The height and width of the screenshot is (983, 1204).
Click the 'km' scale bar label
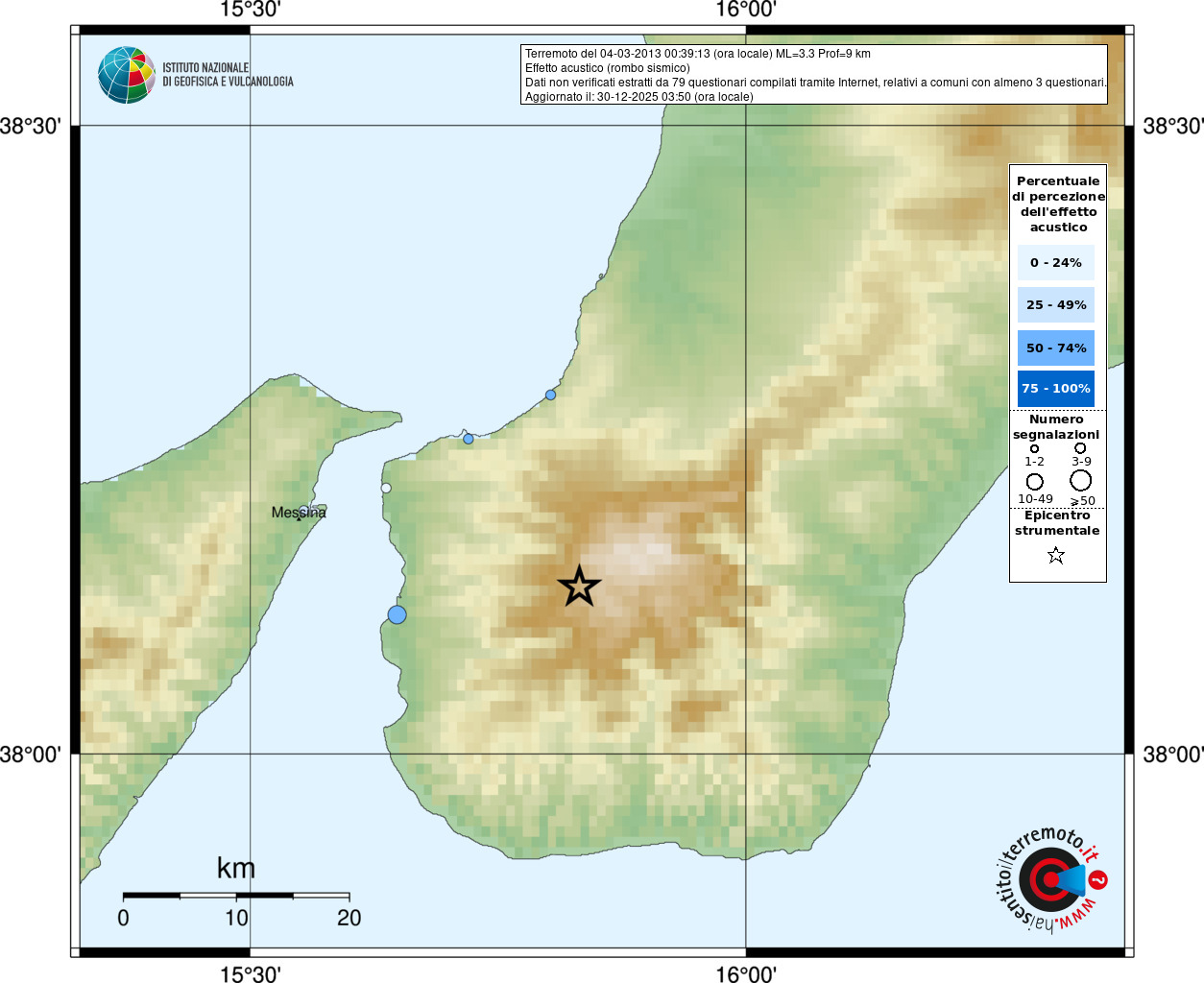click(236, 868)
